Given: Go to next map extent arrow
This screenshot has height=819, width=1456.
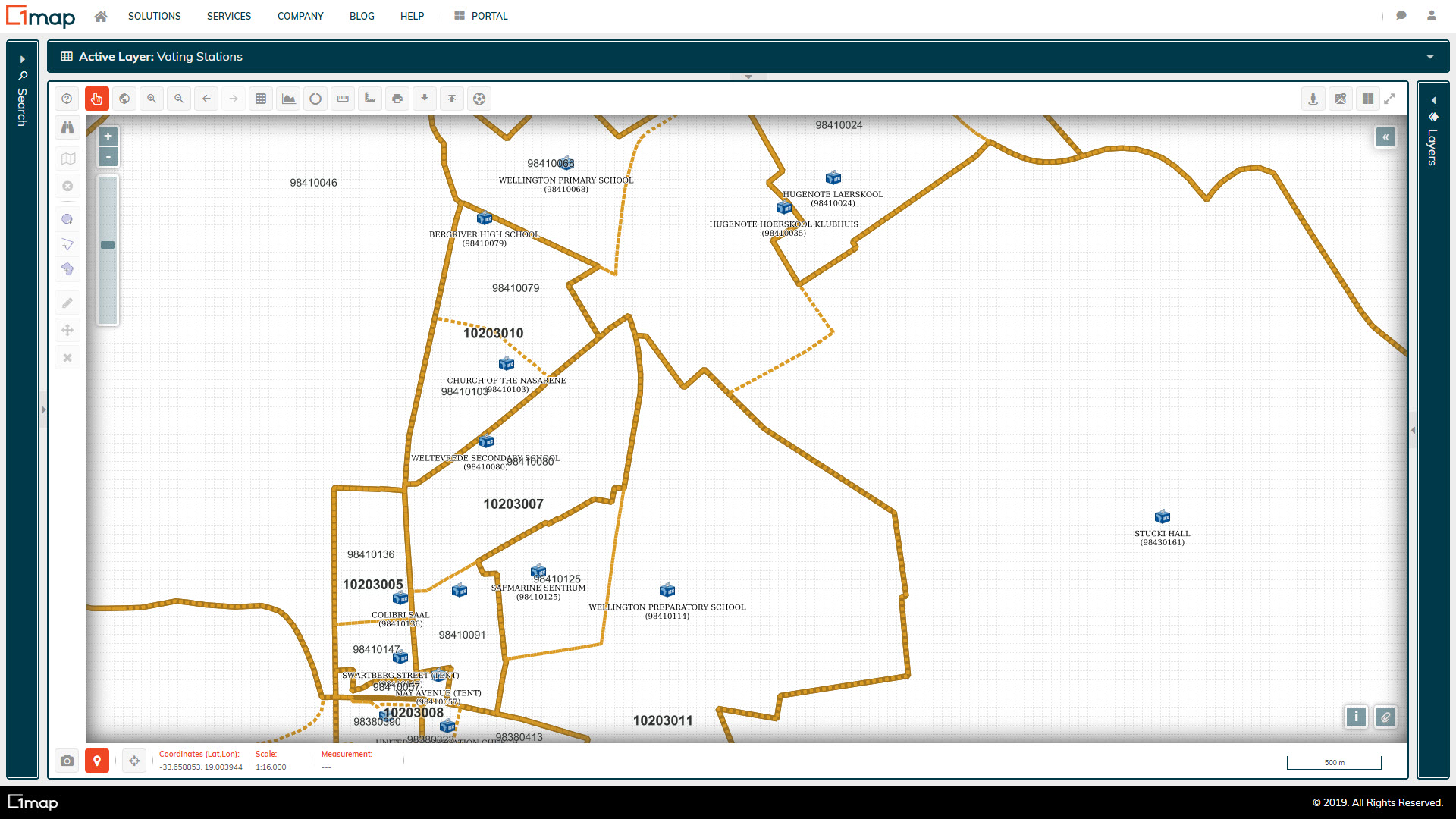Looking at the screenshot, I should [x=234, y=99].
